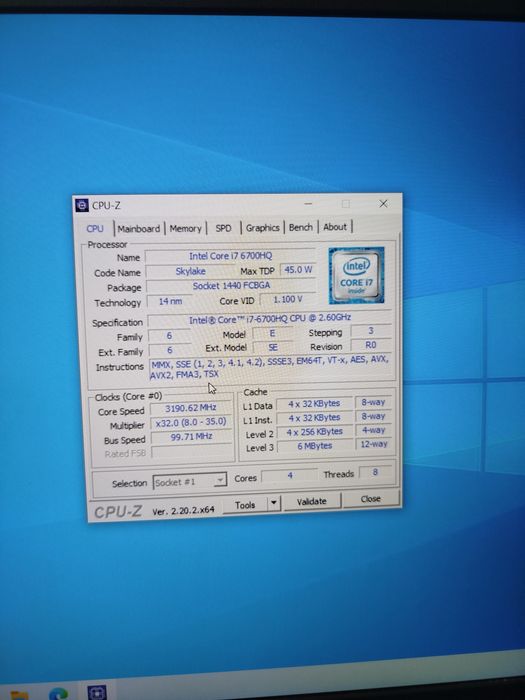Click the Multiplier value 'x32.0 (8.0 - 35.0)'
Image resolution: width=525 pixels, height=700 pixels.
tap(191, 422)
